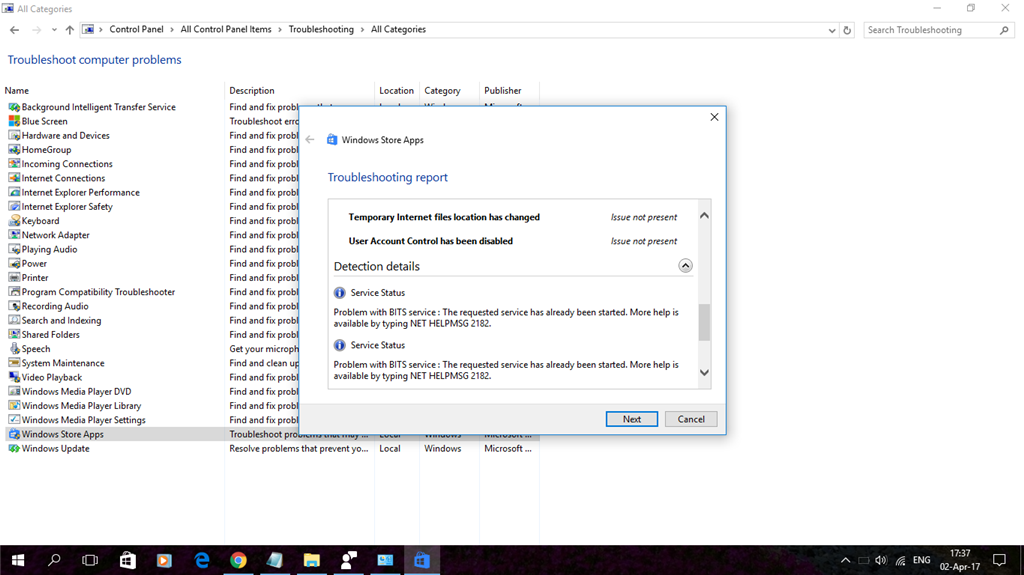This screenshot has height=575, width=1024.
Task: Select Windows Media Player DVD icon
Action: [14, 392]
